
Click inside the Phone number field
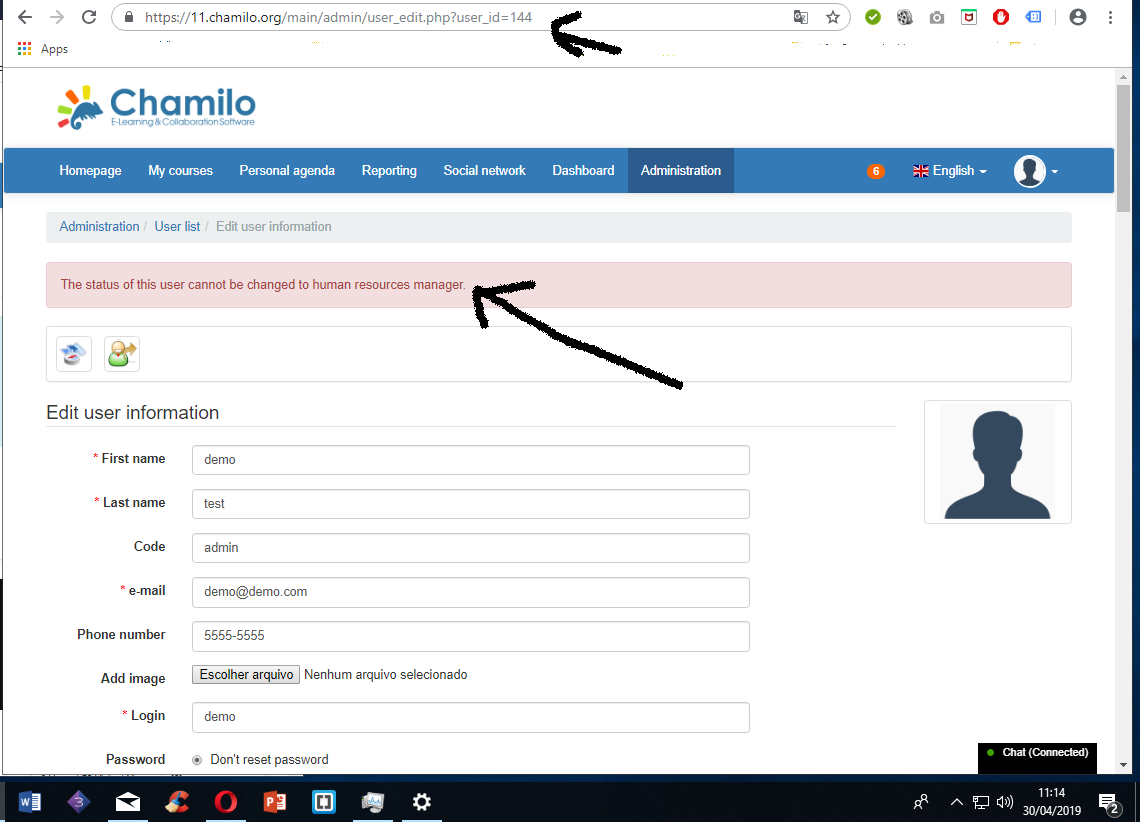coord(470,636)
